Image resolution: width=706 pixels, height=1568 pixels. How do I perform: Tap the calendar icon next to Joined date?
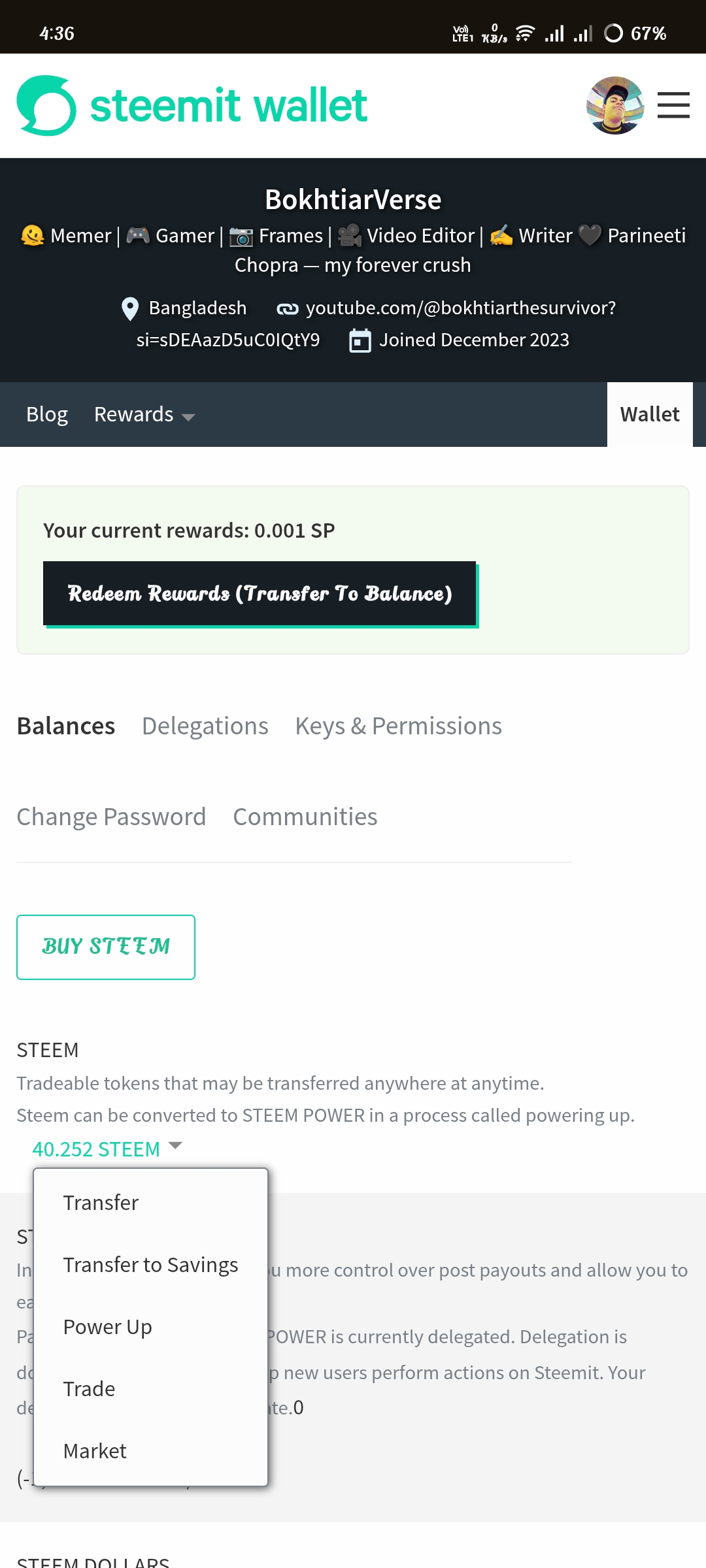click(360, 340)
